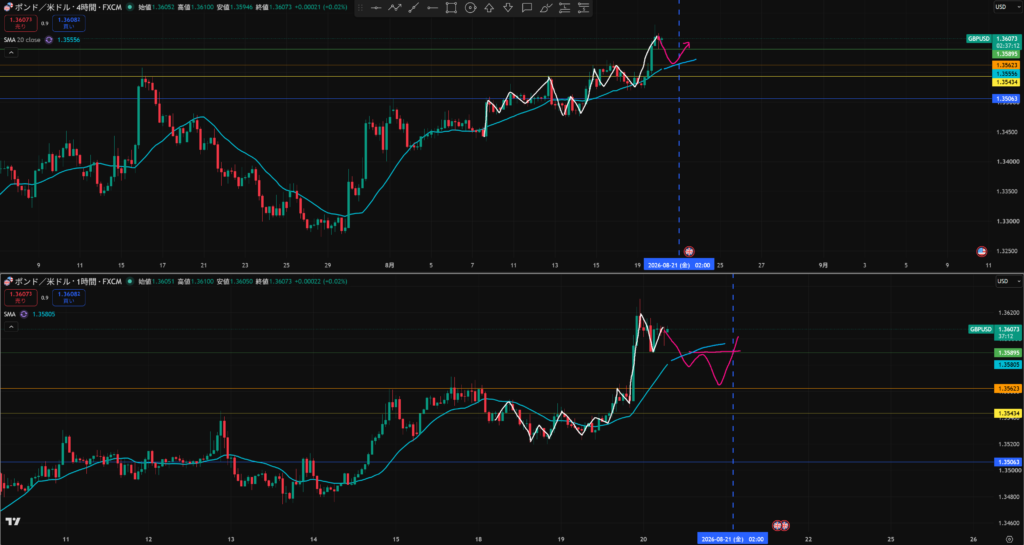Click the blue 1.35063 price tag on the lower axis
Screen dimensions: 1024x545
[1006, 462]
